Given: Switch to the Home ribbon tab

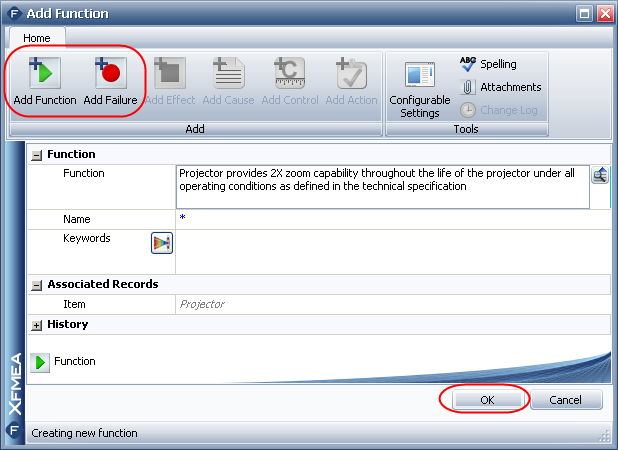Looking at the screenshot, I should tap(37, 38).
